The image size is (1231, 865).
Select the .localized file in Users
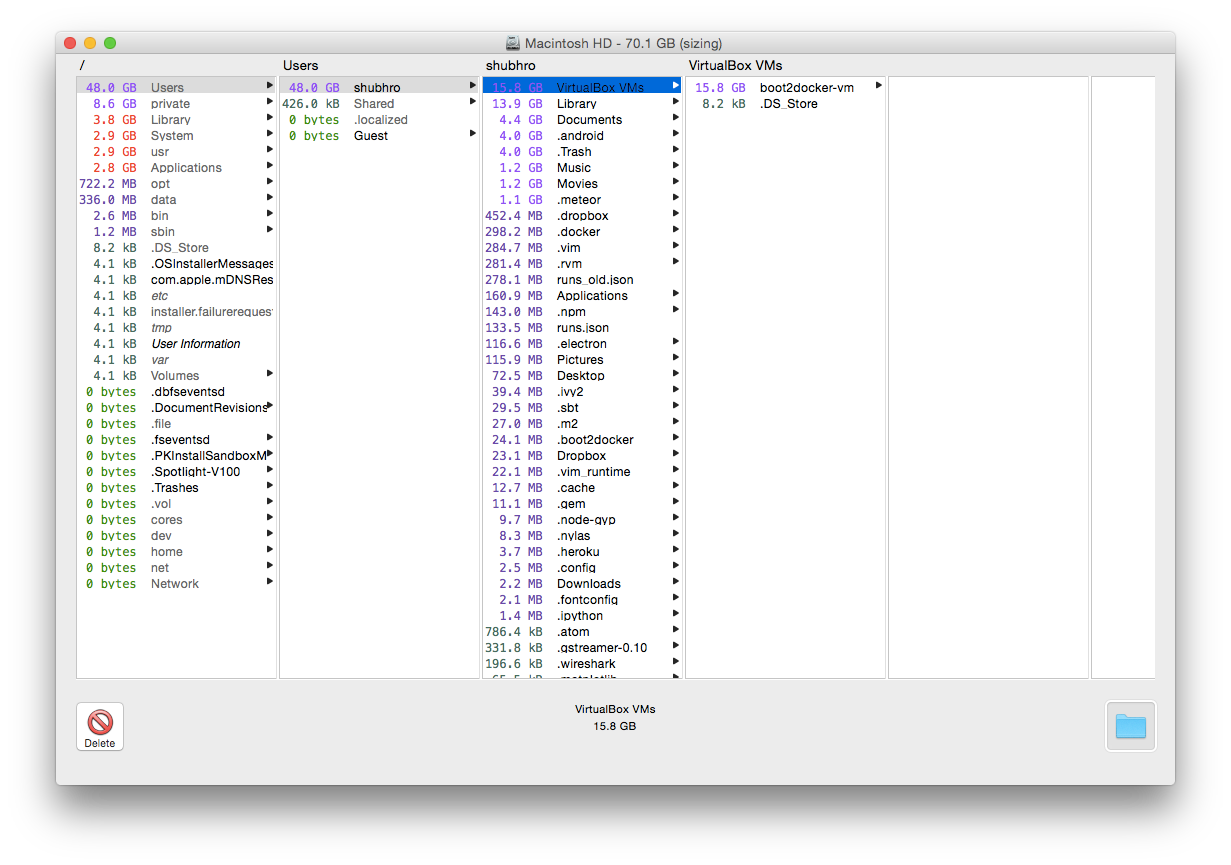tap(380, 120)
